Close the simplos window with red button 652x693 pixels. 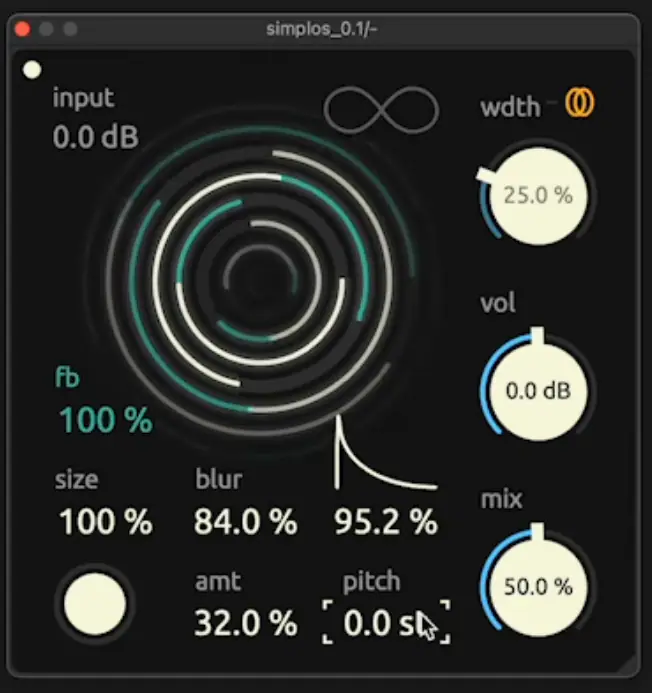tap(22, 29)
